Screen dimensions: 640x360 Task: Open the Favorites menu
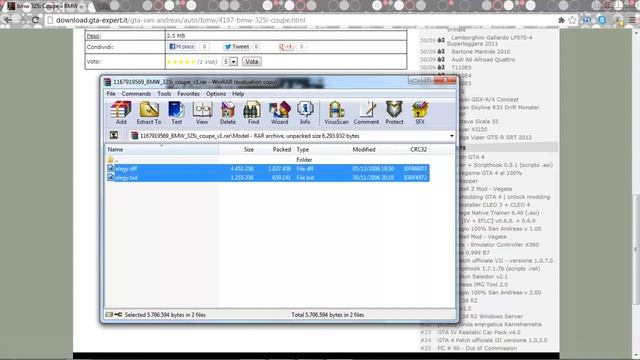coord(189,94)
